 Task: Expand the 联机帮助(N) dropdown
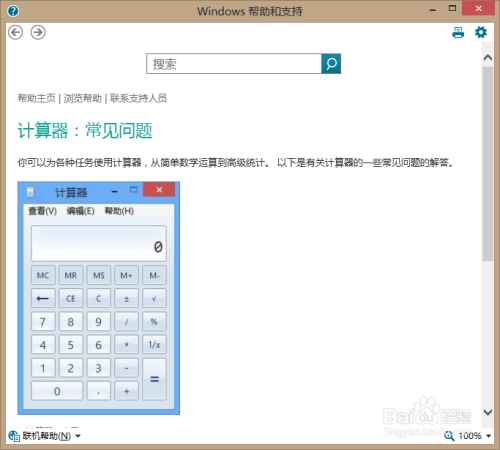[78, 436]
